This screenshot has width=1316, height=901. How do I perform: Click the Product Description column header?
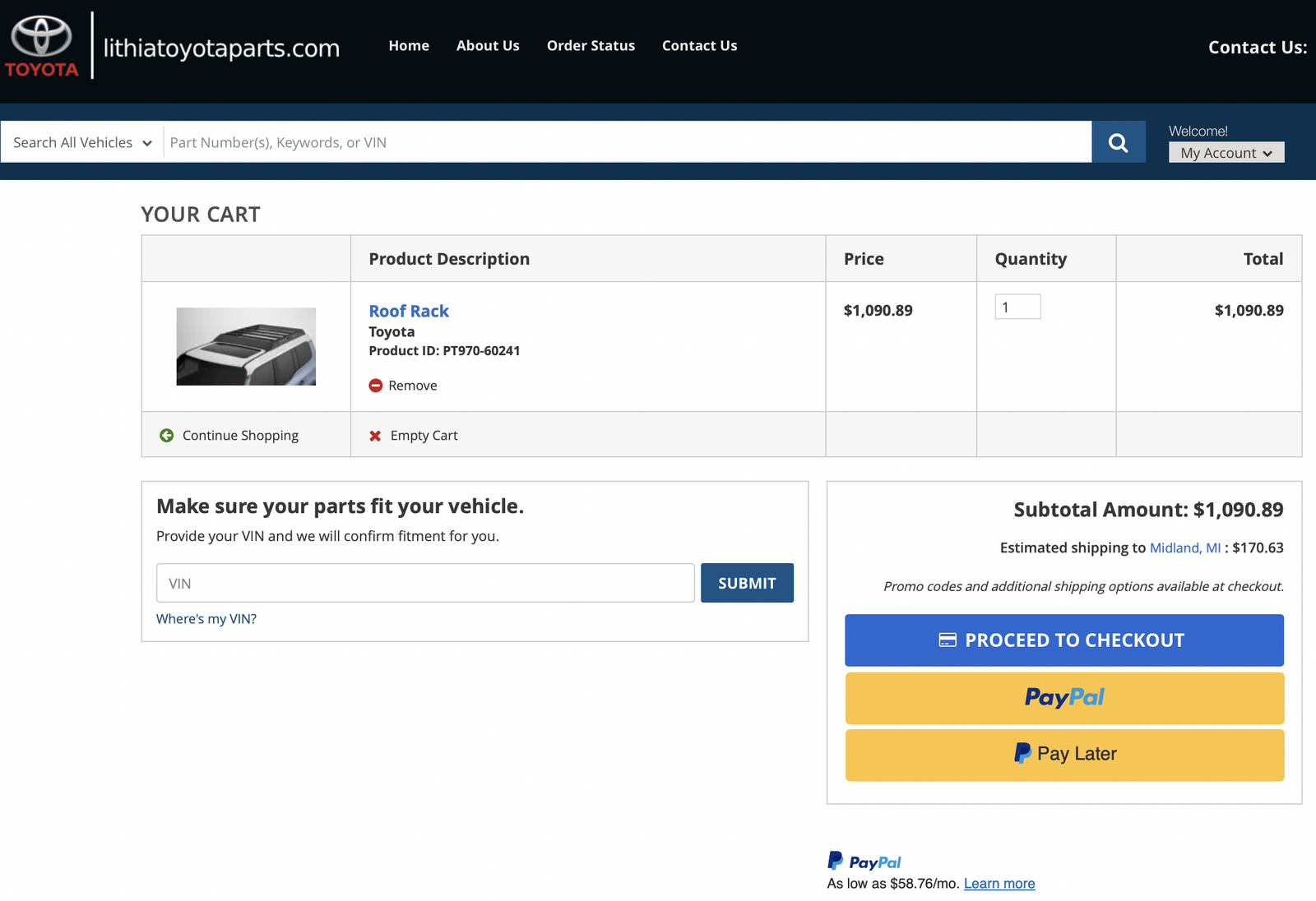click(449, 259)
